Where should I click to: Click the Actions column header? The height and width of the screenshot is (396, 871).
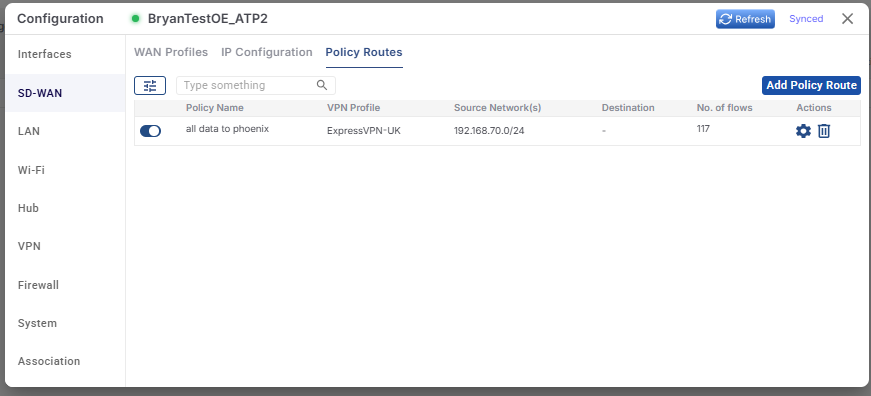814,108
